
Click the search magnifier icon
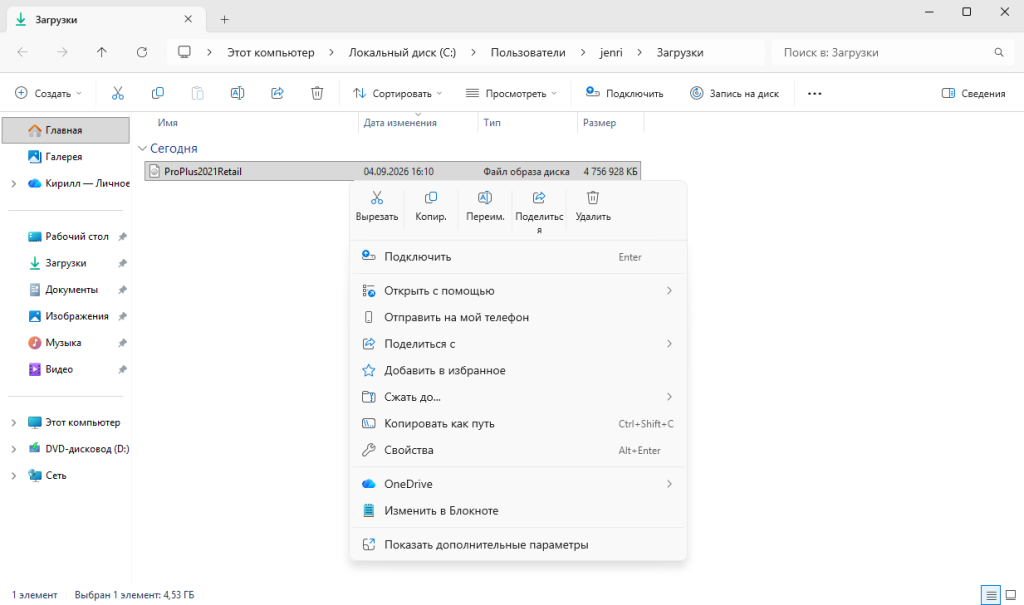[x=999, y=52]
